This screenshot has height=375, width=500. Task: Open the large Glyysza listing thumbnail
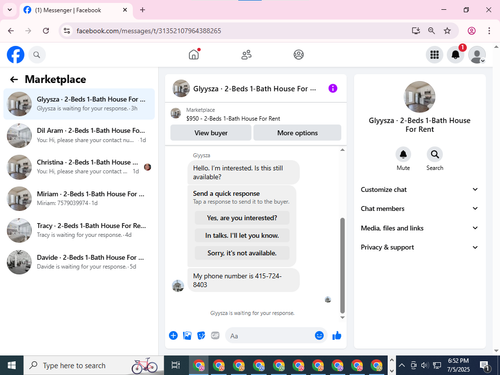coord(419,97)
